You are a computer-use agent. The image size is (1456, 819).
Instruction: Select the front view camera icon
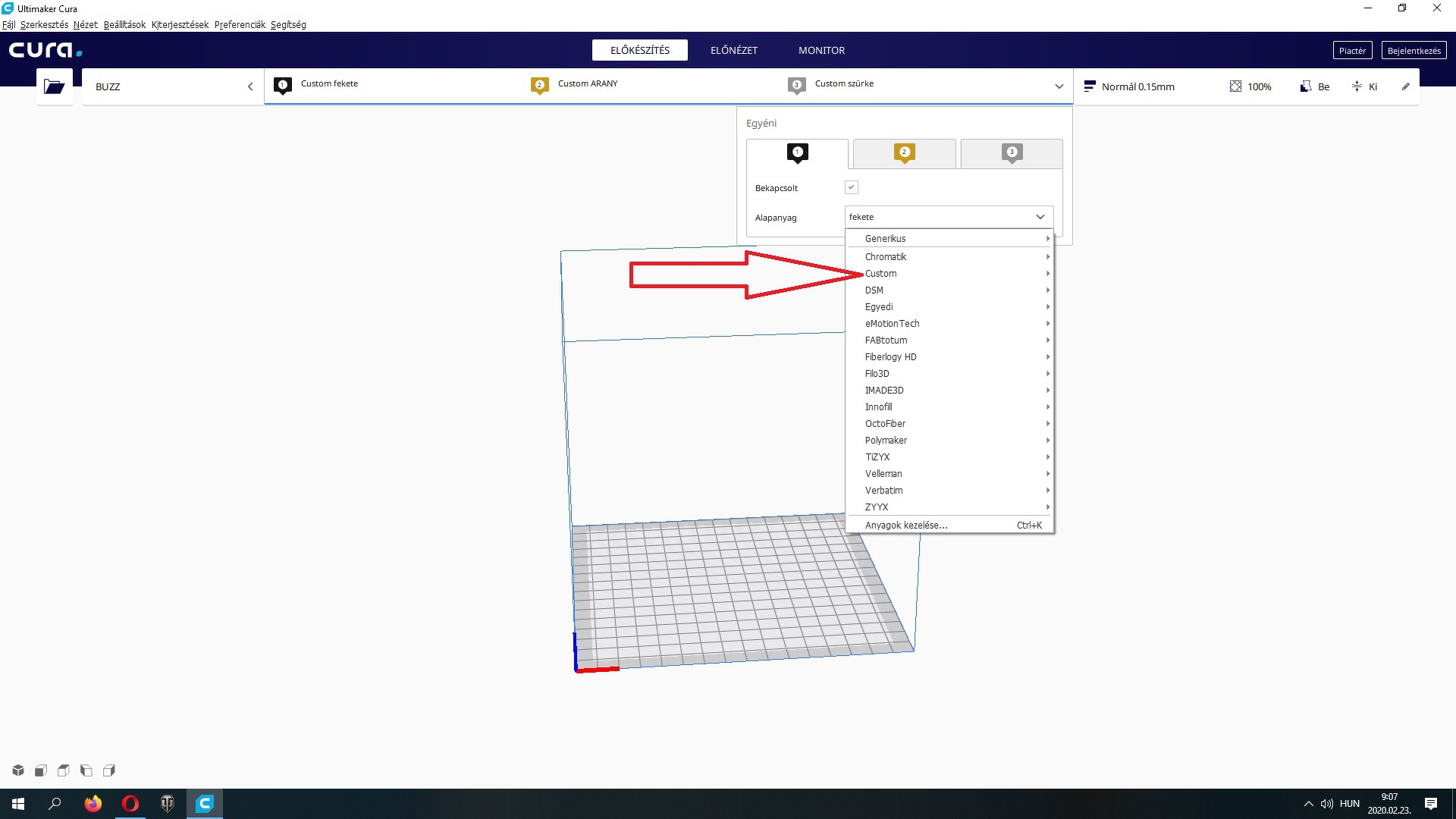(x=41, y=770)
